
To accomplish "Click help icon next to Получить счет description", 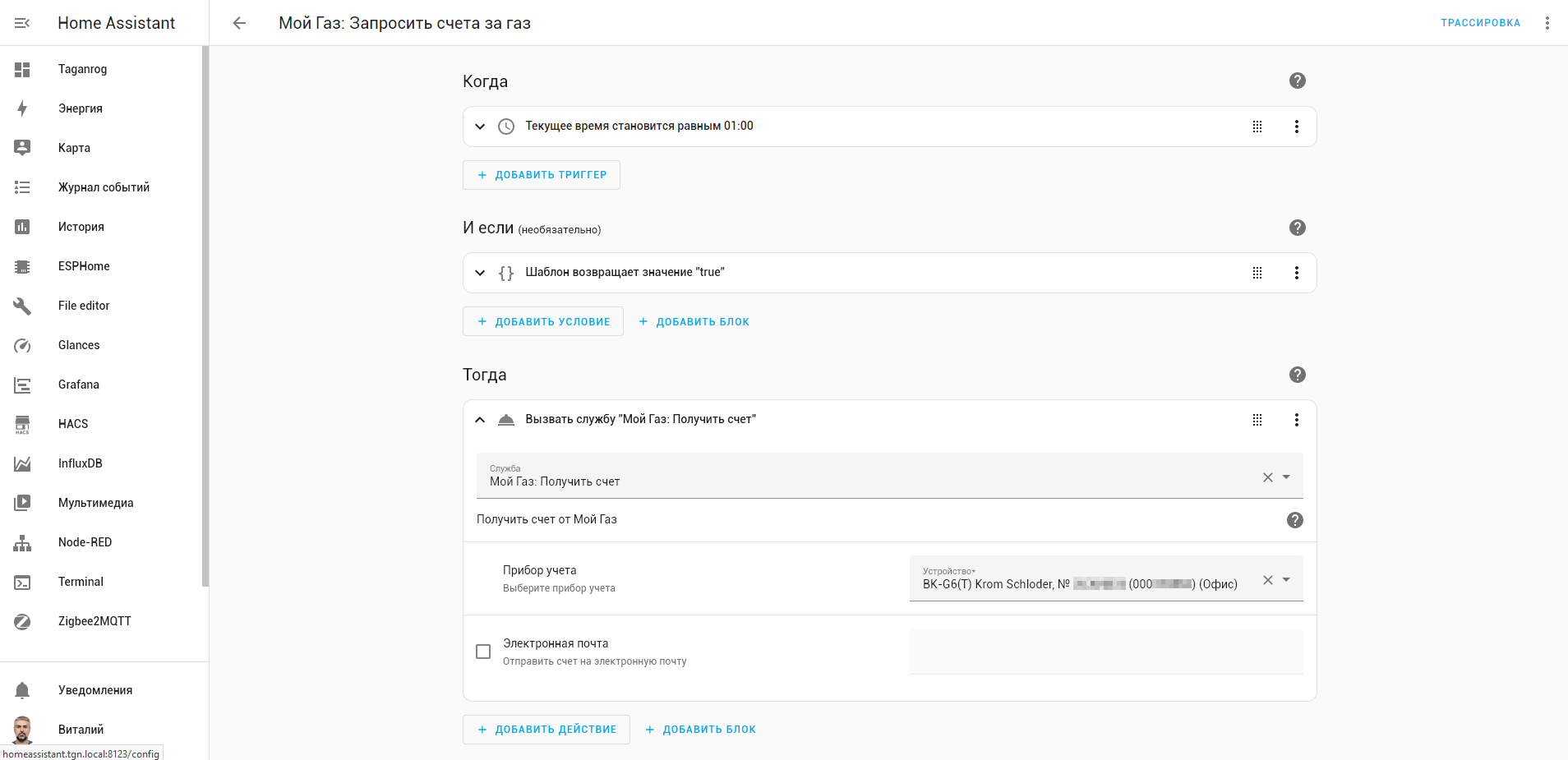I will coord(1295,520).
